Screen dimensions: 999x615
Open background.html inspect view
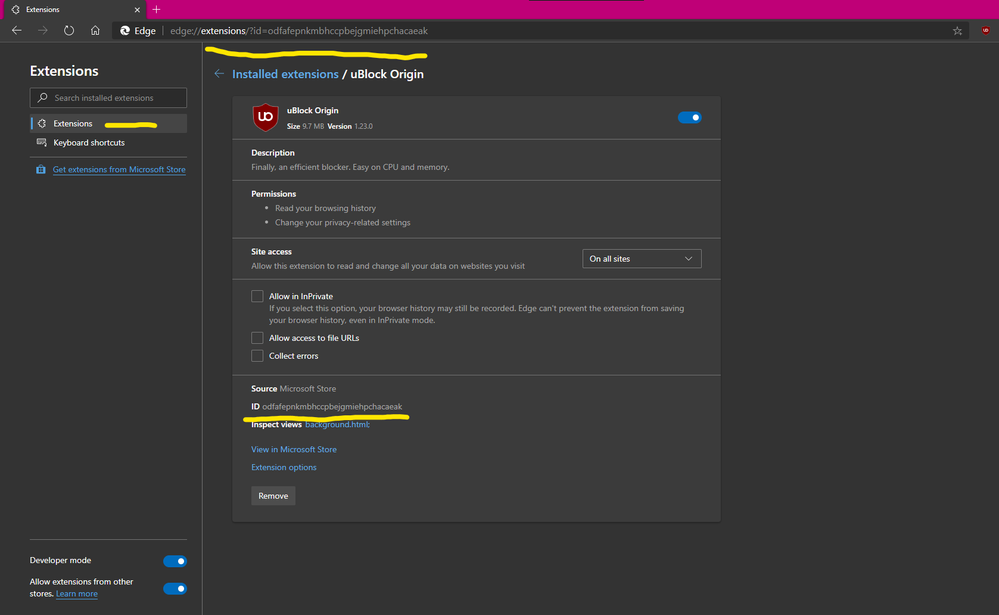pyautogui.click(x=337, y=424)
